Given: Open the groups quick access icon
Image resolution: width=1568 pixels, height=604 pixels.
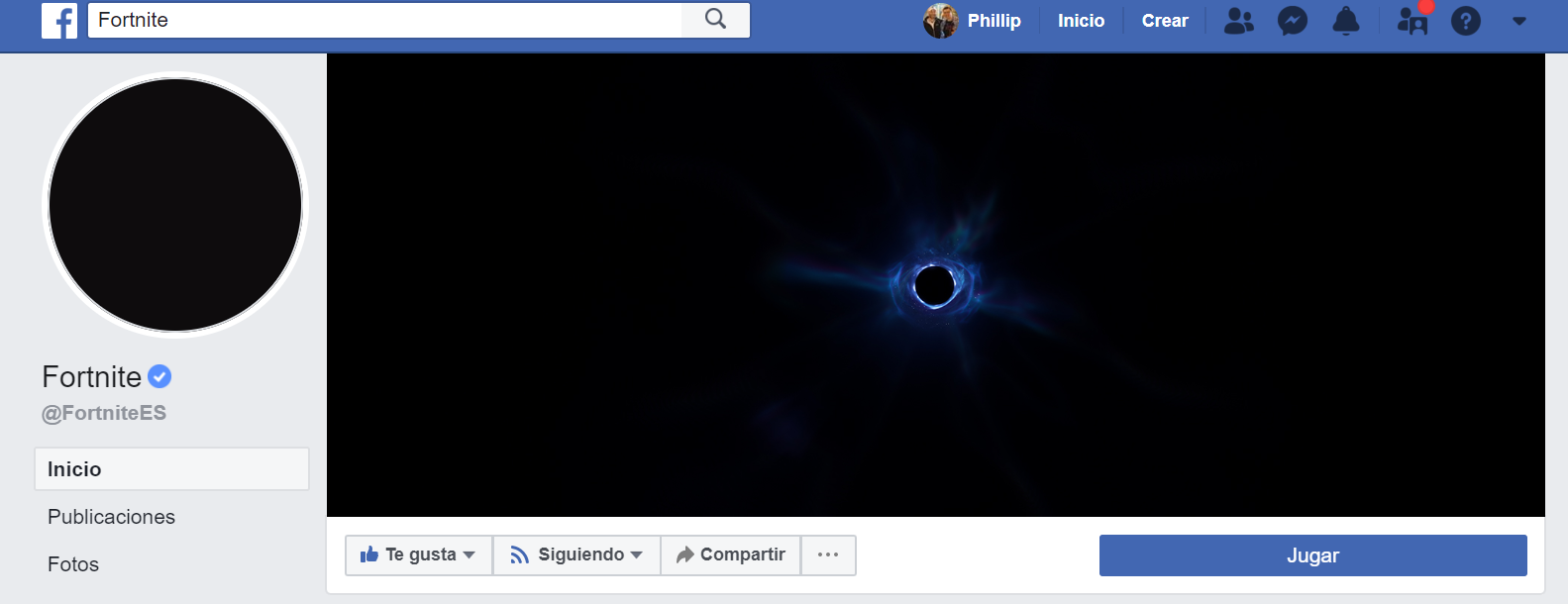Looking at the screenshot, I should coord(1411,21).
